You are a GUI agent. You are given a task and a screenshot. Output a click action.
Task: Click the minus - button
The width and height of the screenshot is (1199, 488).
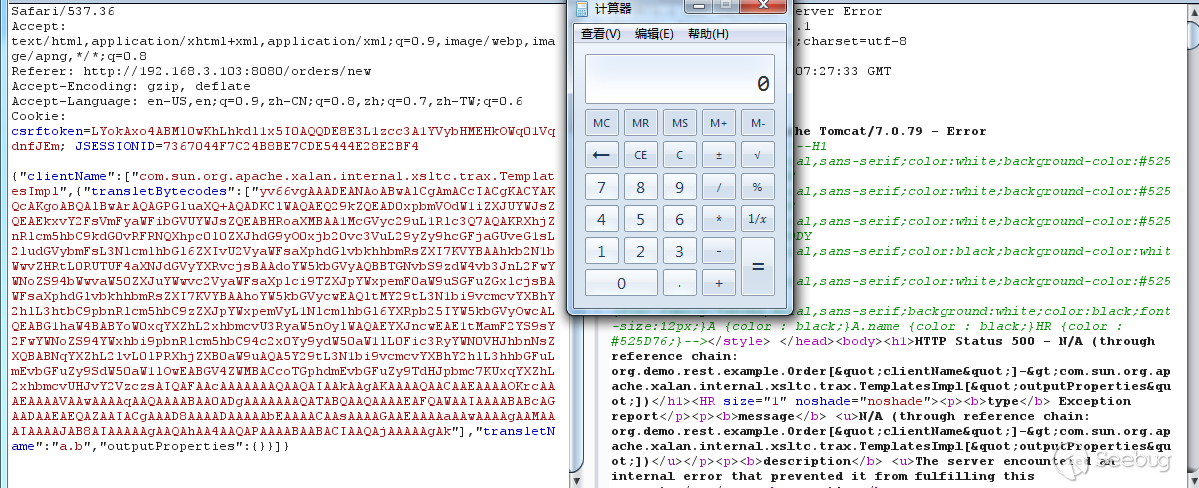(x=719, y=251)
